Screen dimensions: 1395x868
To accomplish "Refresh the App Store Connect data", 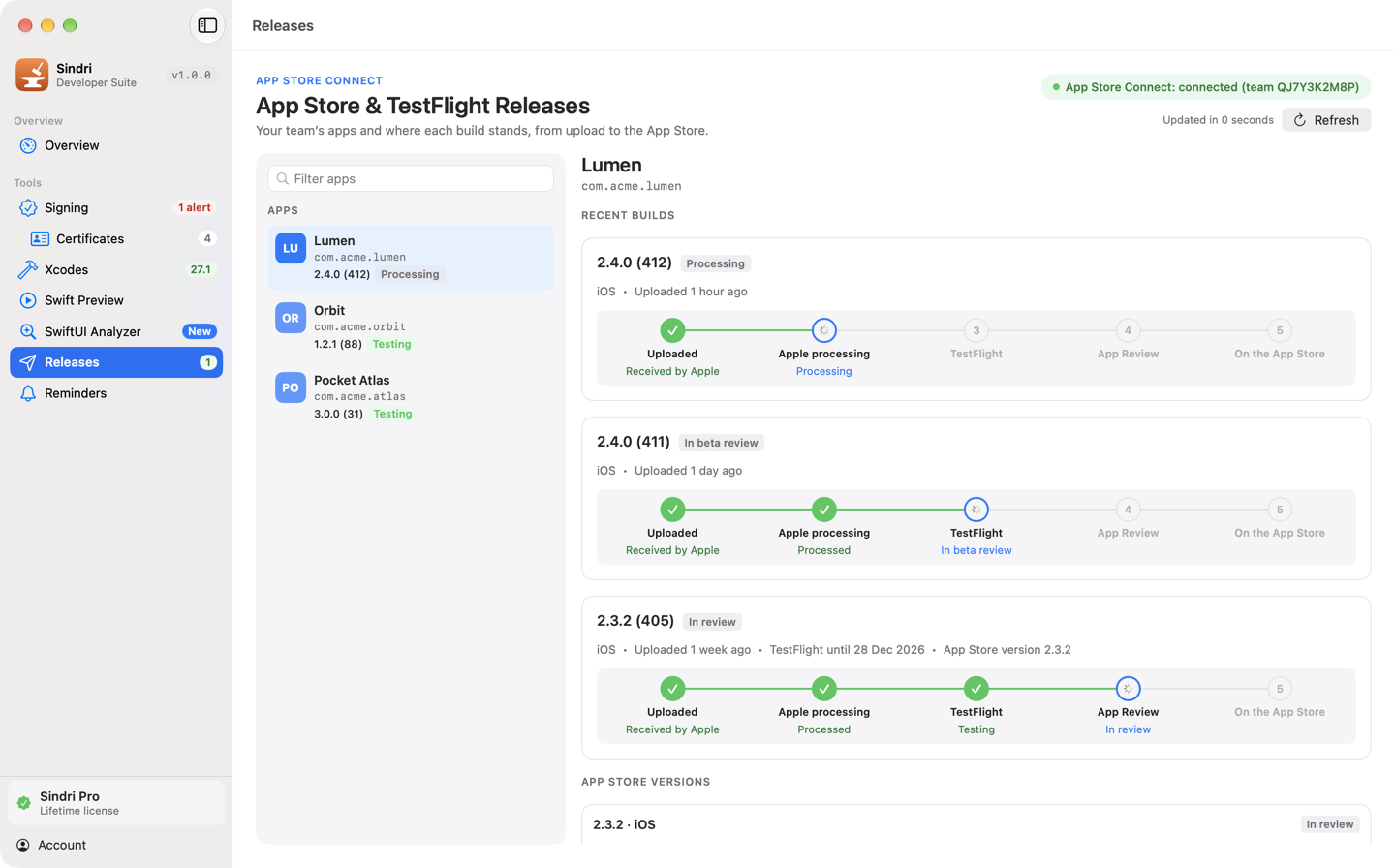I will coord(1326,120).
